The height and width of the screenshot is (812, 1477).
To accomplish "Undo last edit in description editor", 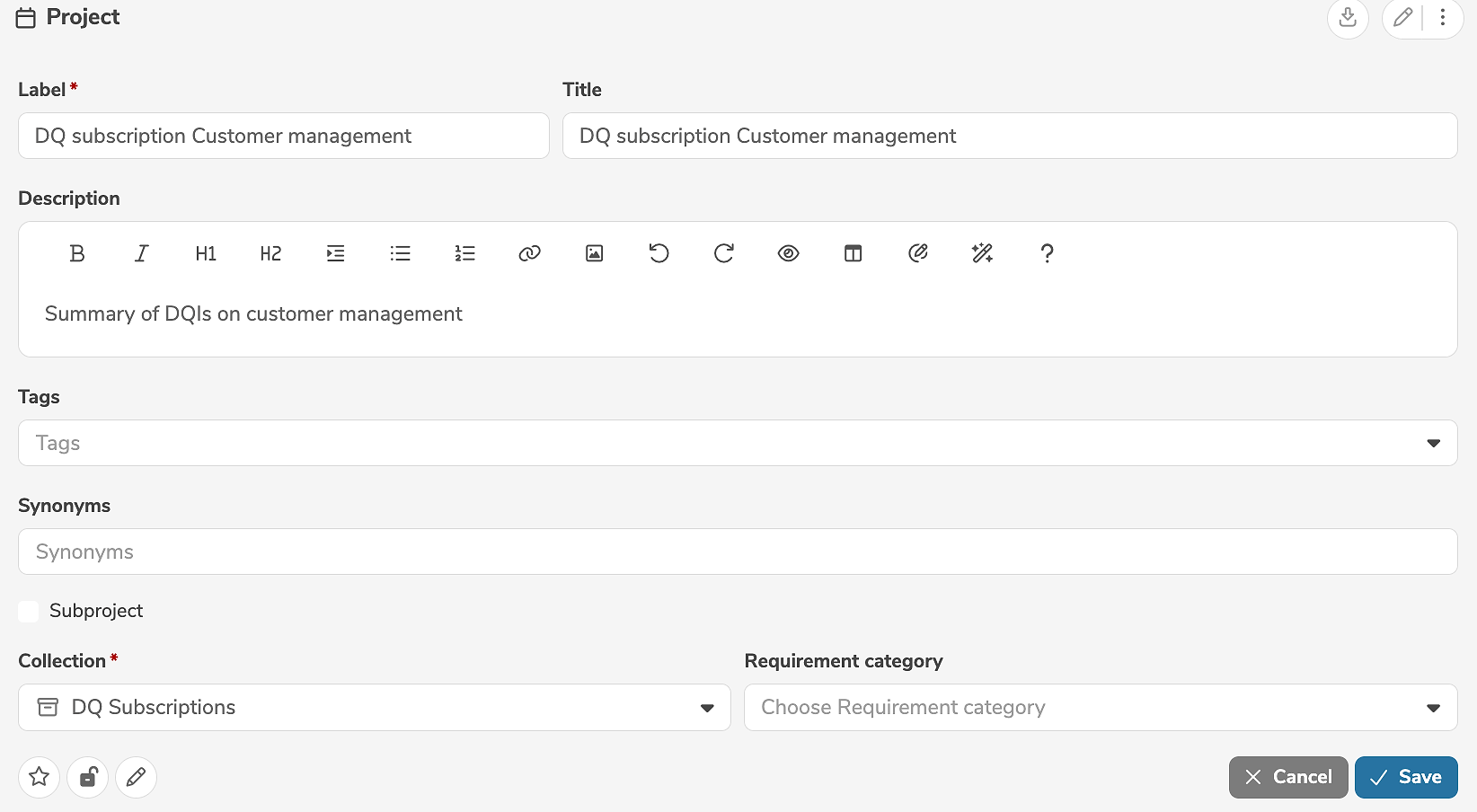I will 659,253.
